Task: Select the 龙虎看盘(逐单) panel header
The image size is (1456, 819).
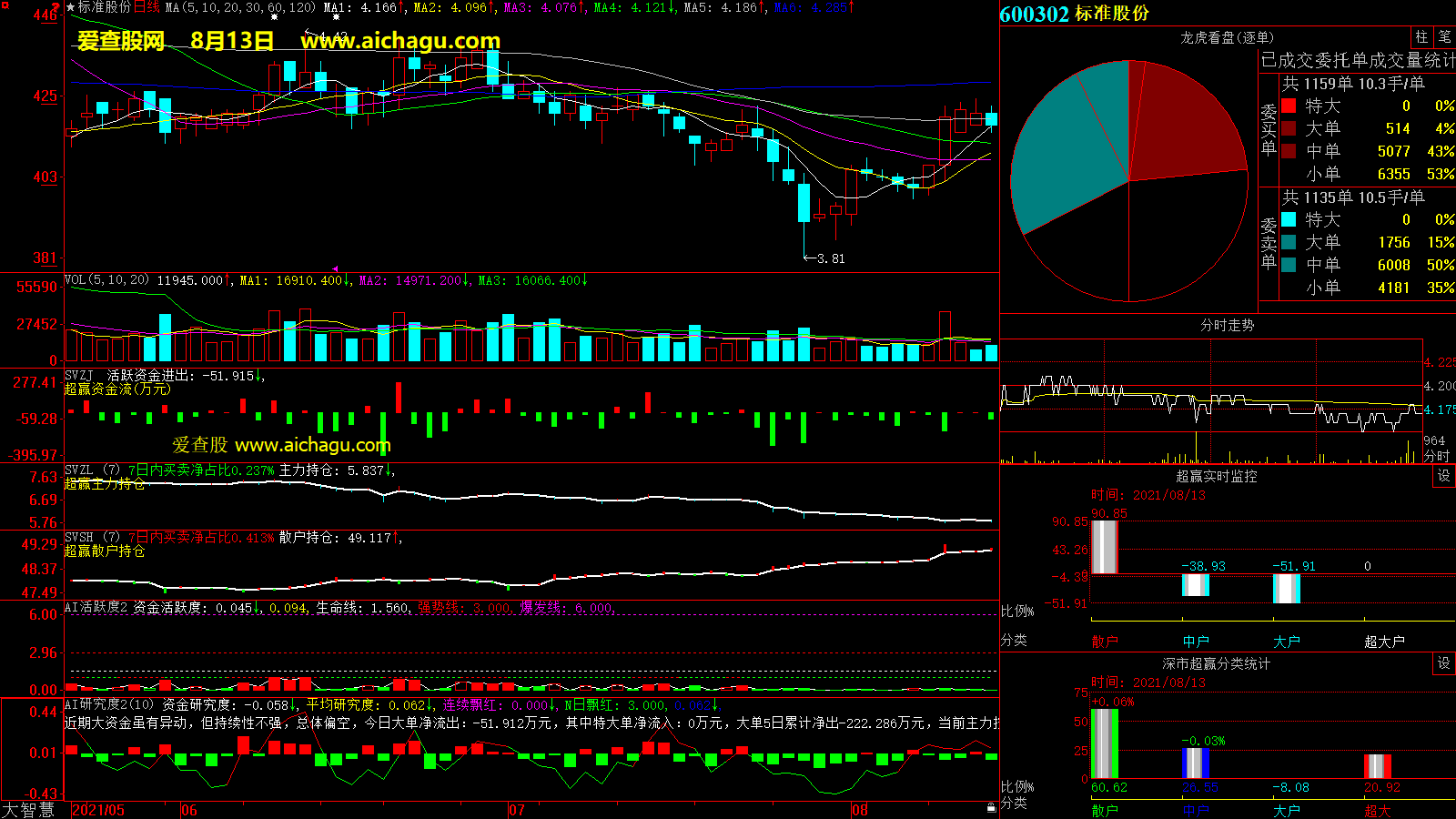Action: pos(1227,37)
